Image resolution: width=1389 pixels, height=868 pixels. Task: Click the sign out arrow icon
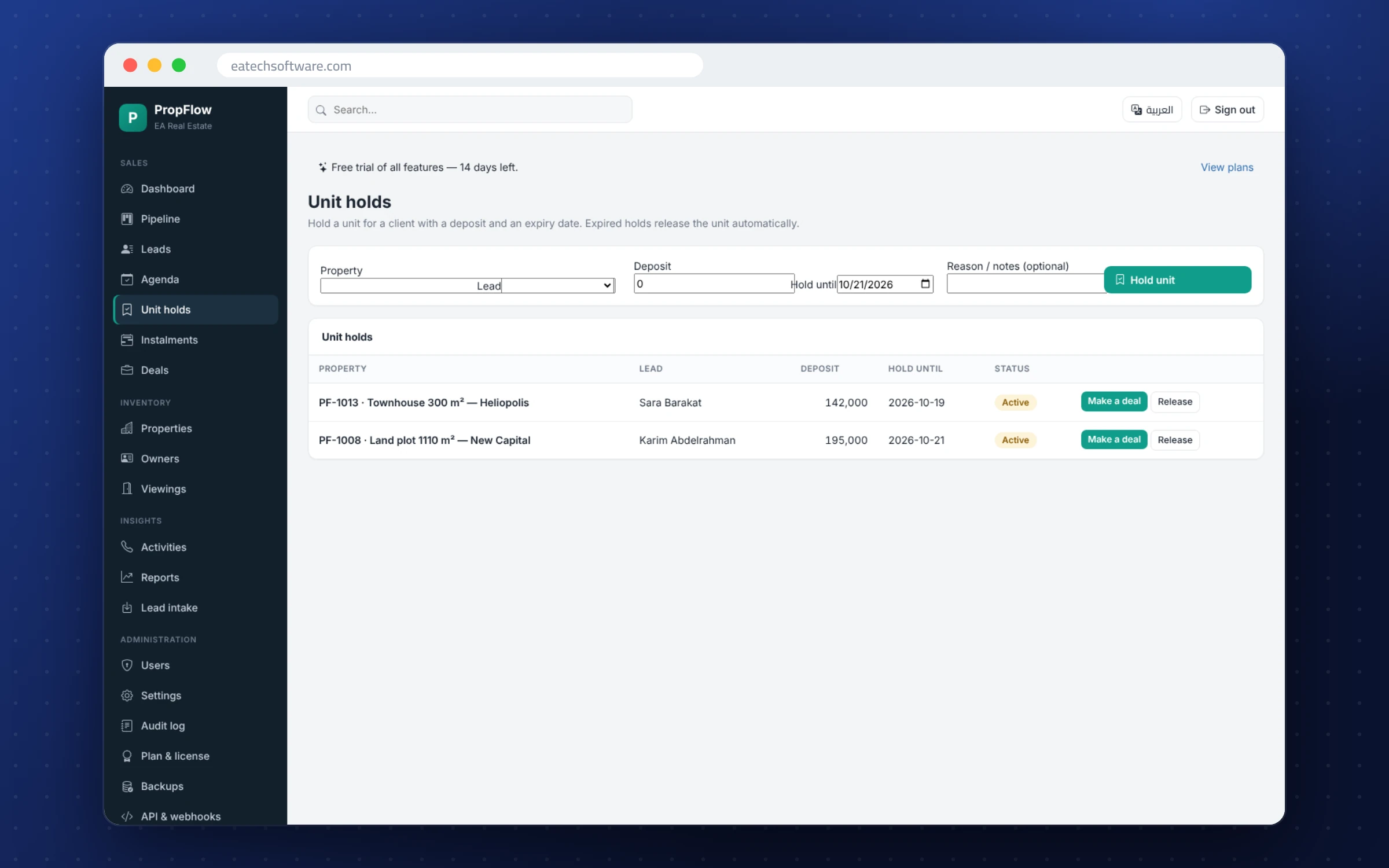(x=1205, y=109)
